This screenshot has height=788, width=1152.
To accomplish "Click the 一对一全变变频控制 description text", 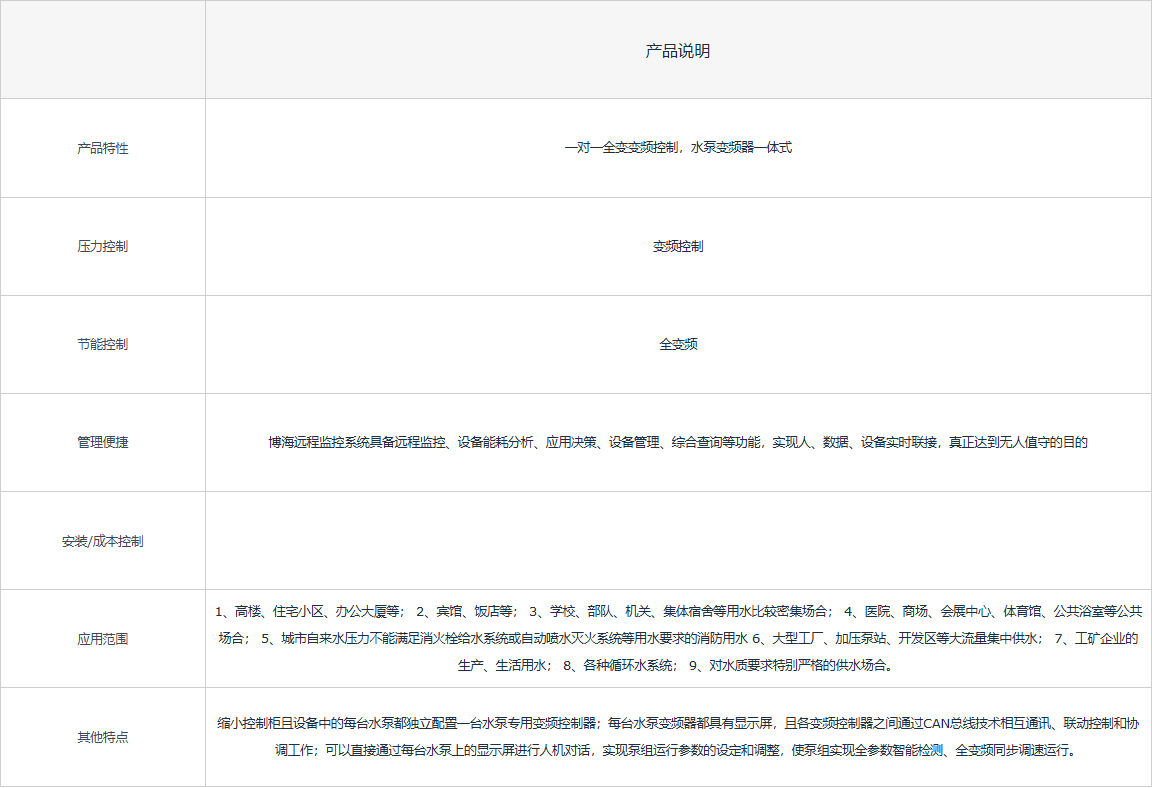I will [678, 148].
